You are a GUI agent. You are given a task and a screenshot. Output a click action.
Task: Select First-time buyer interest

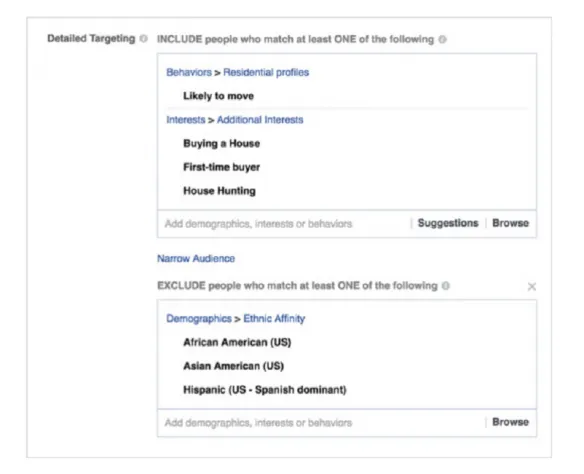[x=222, y=167]
